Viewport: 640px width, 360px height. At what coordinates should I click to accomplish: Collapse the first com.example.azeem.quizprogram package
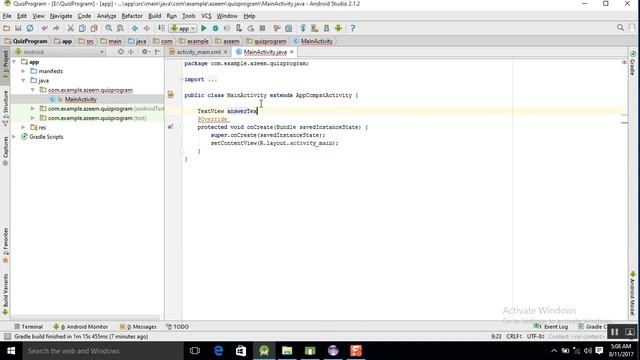33,90
